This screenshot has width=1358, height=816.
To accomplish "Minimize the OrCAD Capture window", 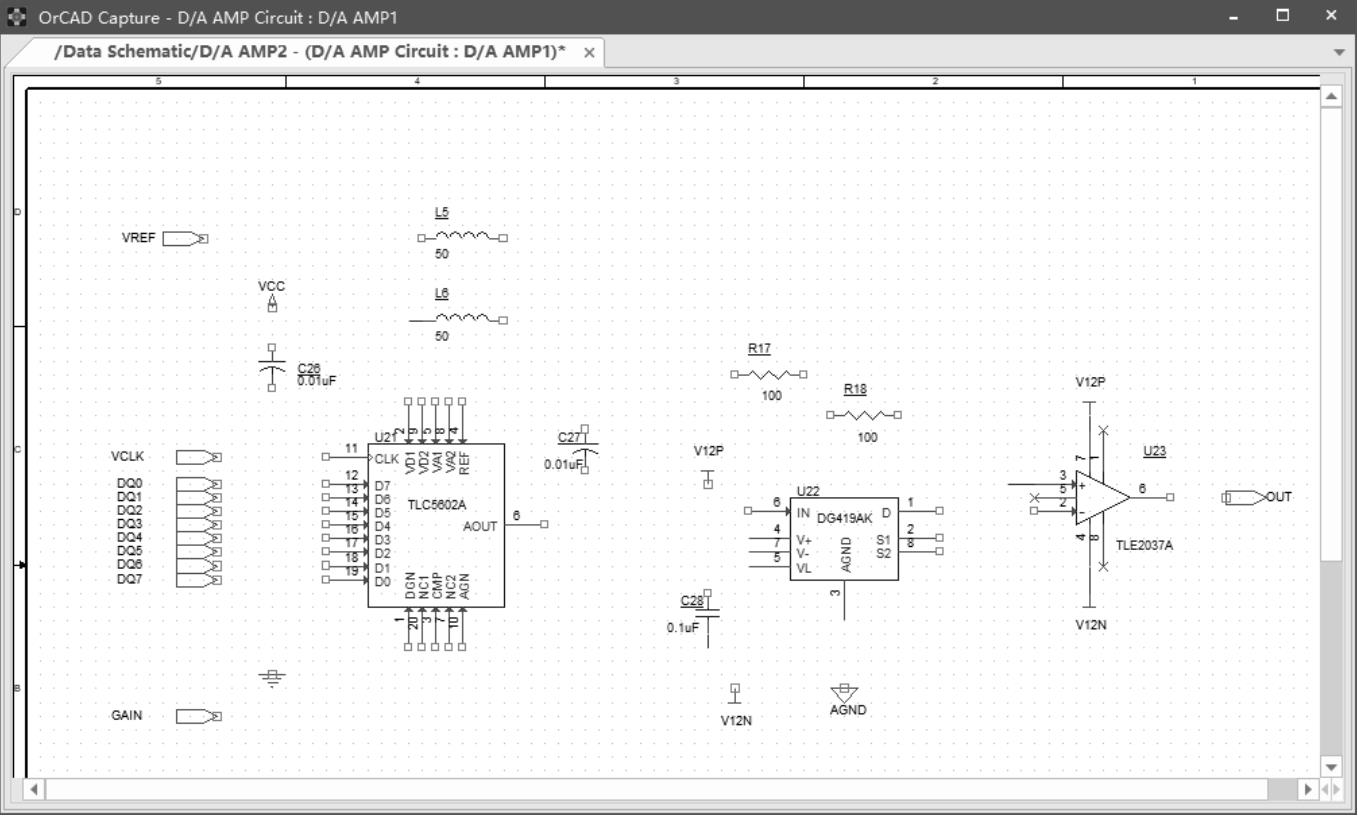I will (1235, 16).
